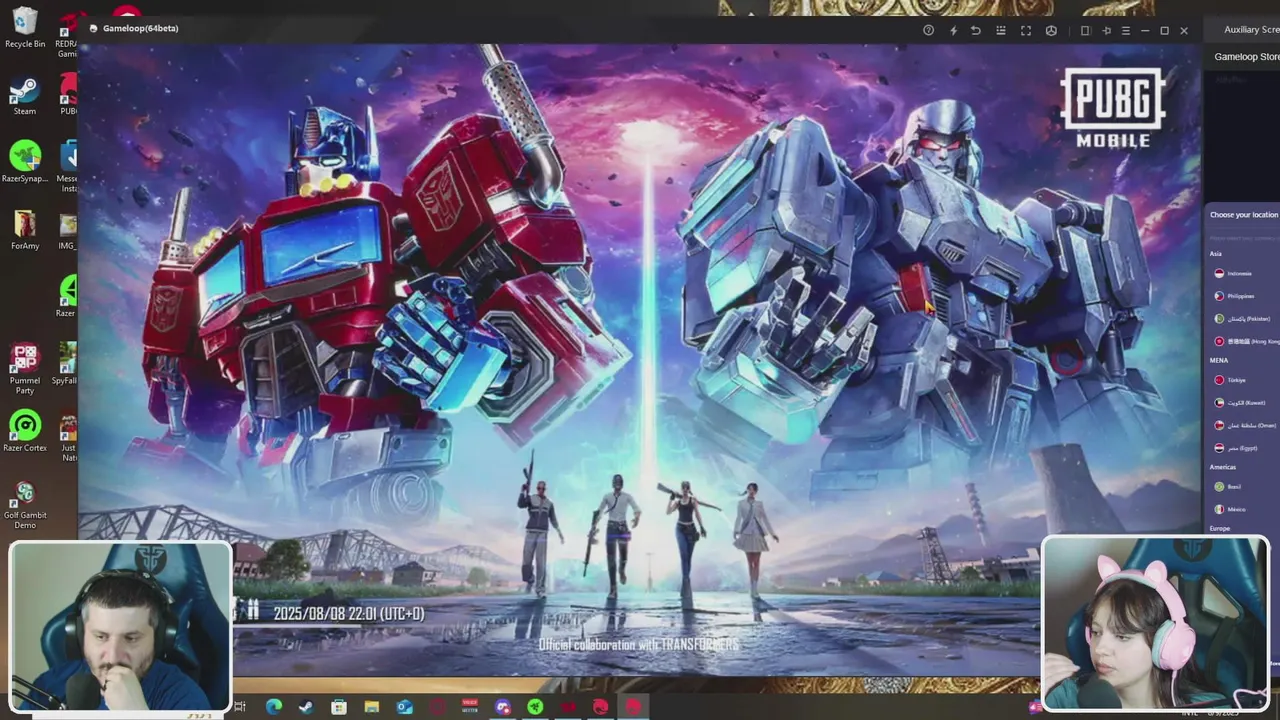The width and height of the screenshot is (1280, 720).
Task: Open Steam from the taskbar
Action: pos(306,707)
